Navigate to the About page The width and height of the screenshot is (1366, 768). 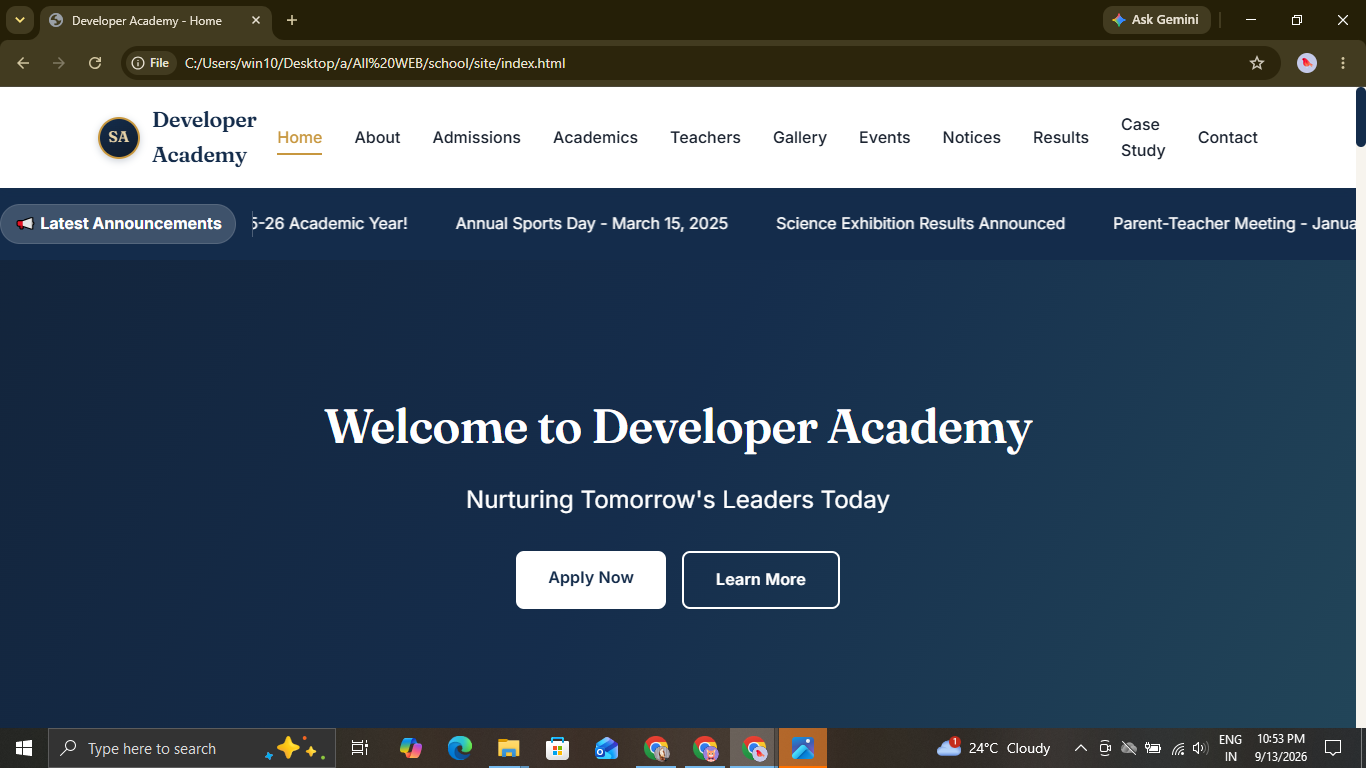pyautogui.click(x=377, y=138)
